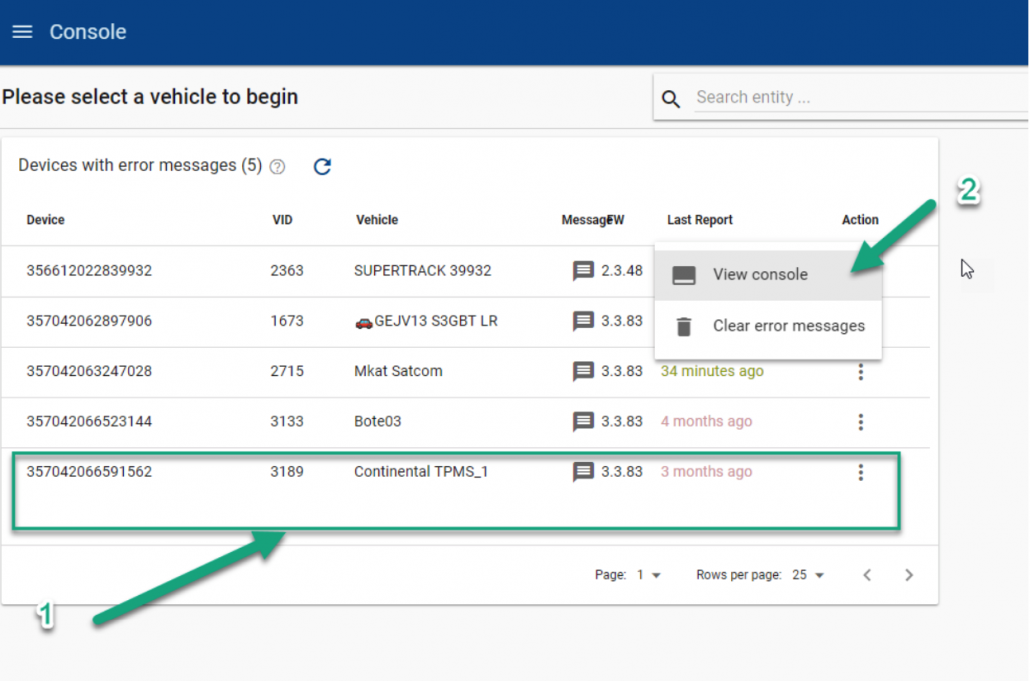Open action menu for Bote03
This screenshot has height=681, width=1030.
(x=860, y=422)
